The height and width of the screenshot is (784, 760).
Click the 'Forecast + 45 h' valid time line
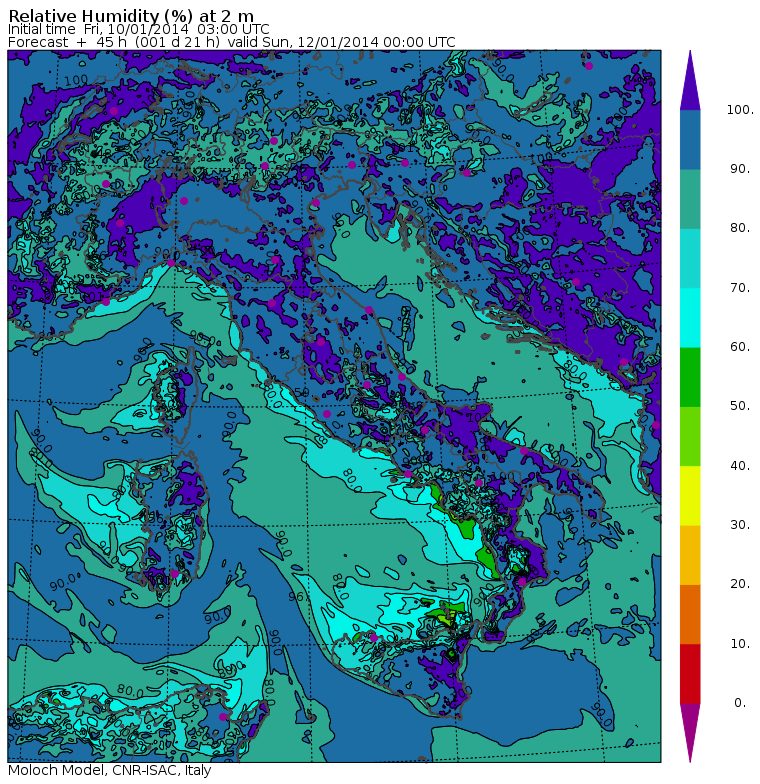coord(232,42)
